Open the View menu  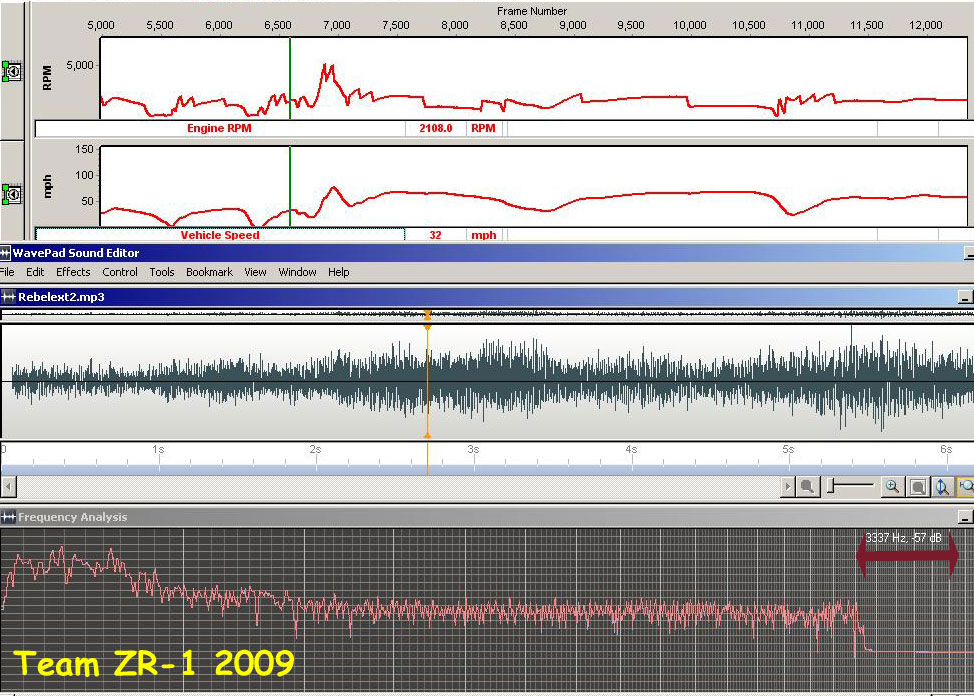click(255, 272)
